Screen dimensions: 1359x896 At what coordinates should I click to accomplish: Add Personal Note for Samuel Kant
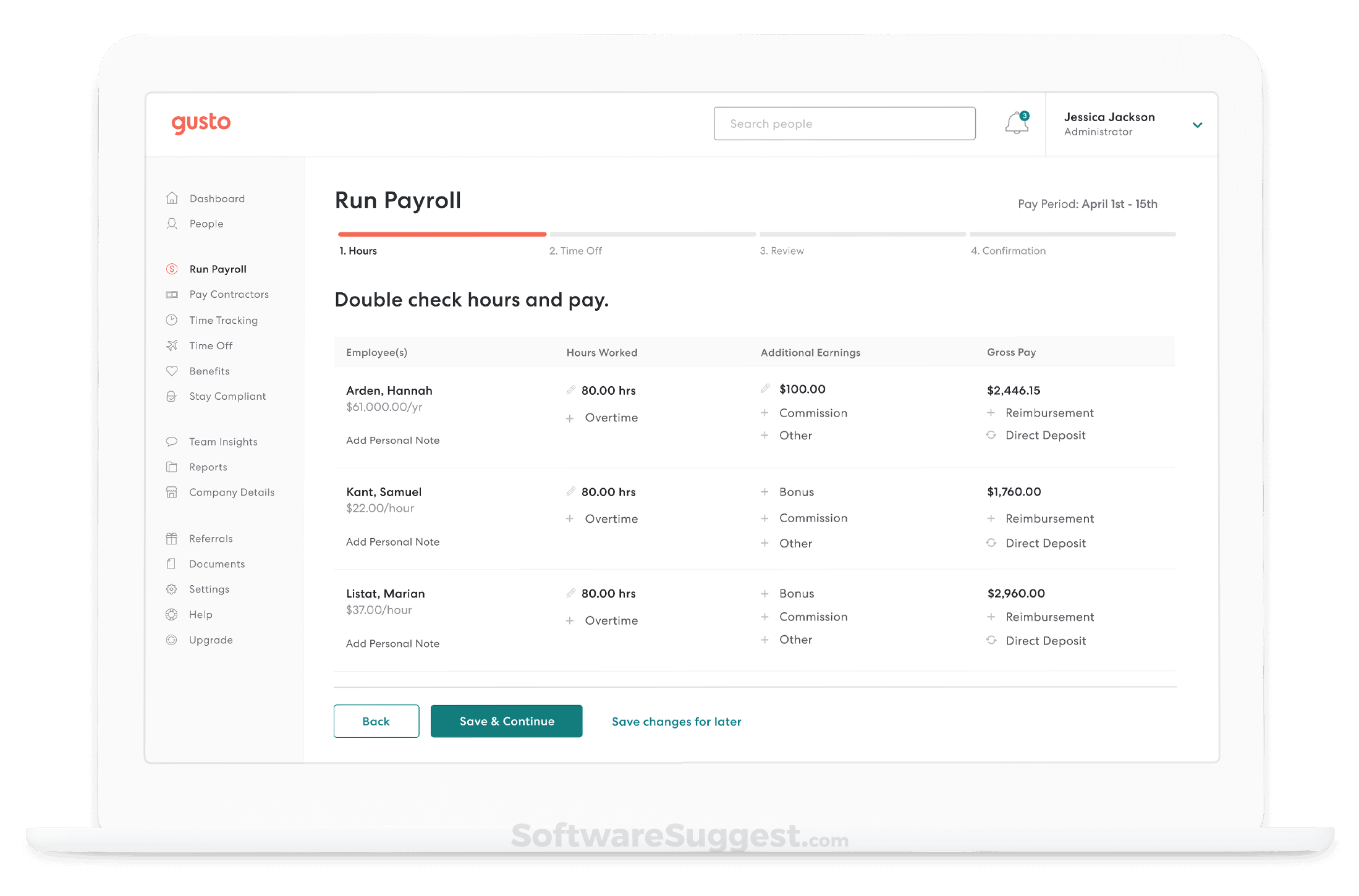pos(393,542)
